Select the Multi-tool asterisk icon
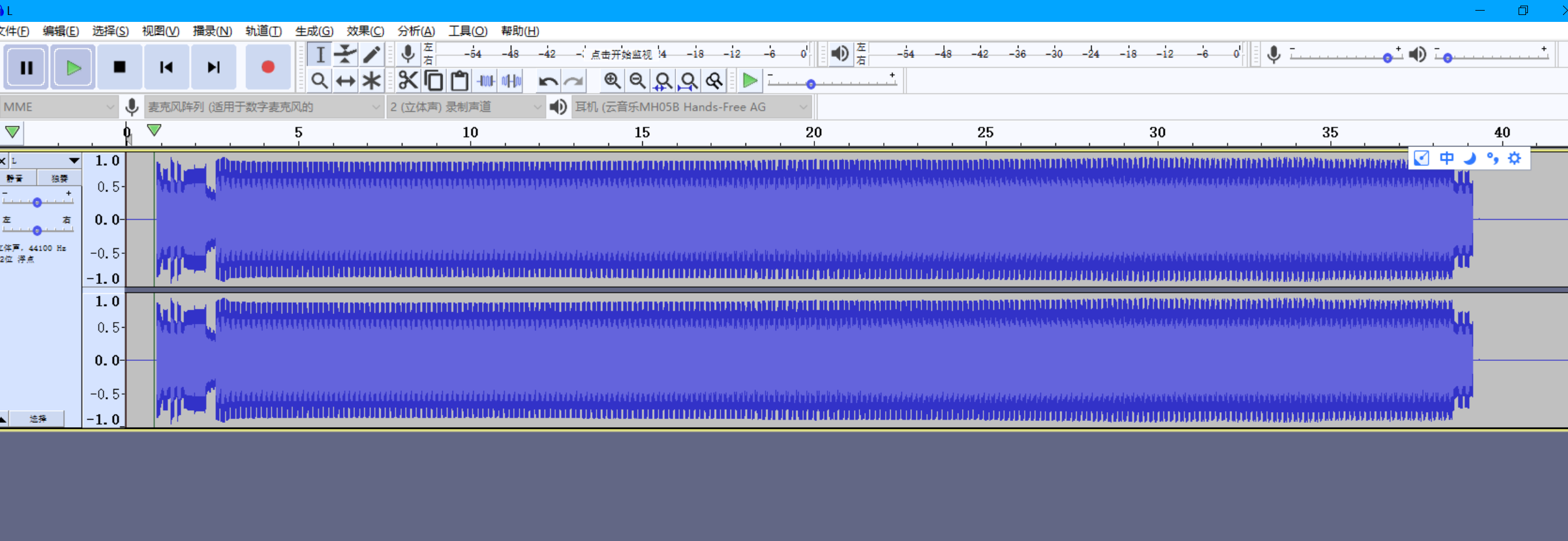Viewport: 1568px width, 541px height. tap(371, 81)
